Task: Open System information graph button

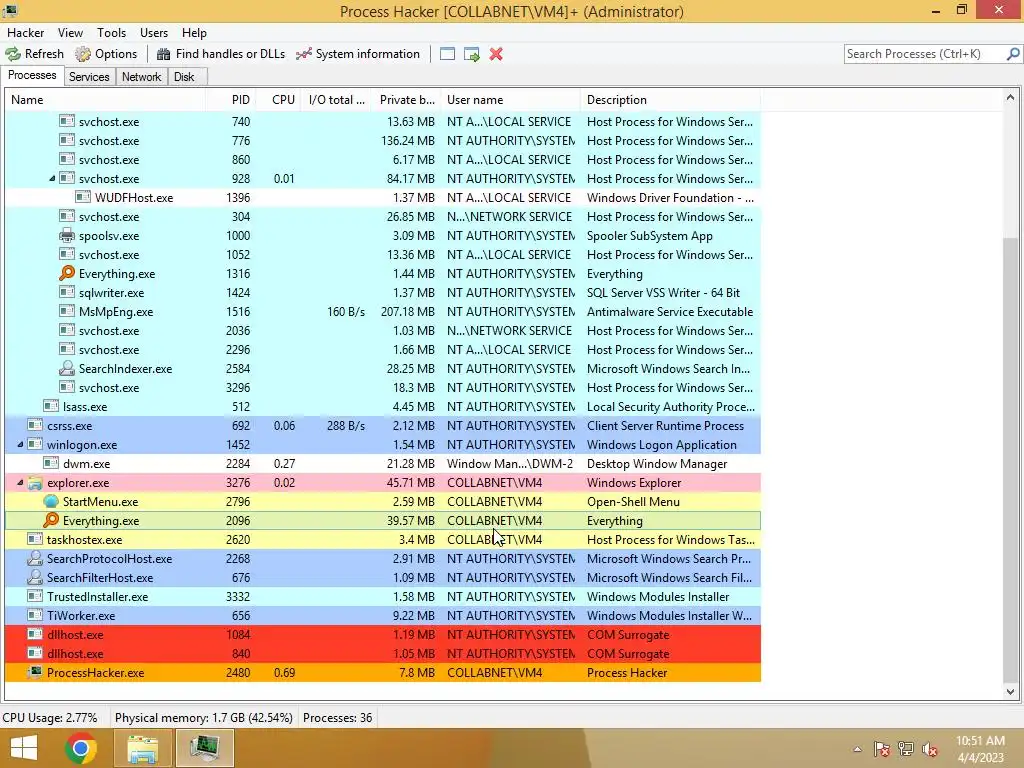Action: (x=358, y=54)
